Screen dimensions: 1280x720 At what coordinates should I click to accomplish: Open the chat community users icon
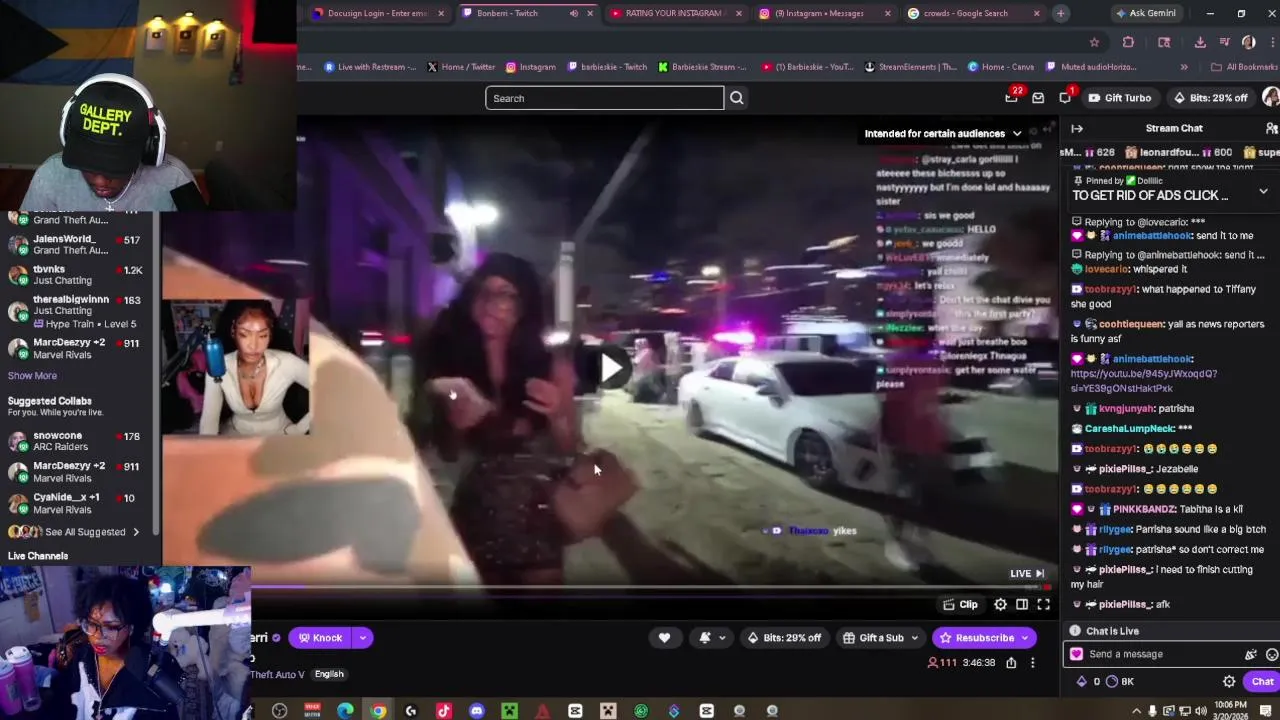[1271, 128]
